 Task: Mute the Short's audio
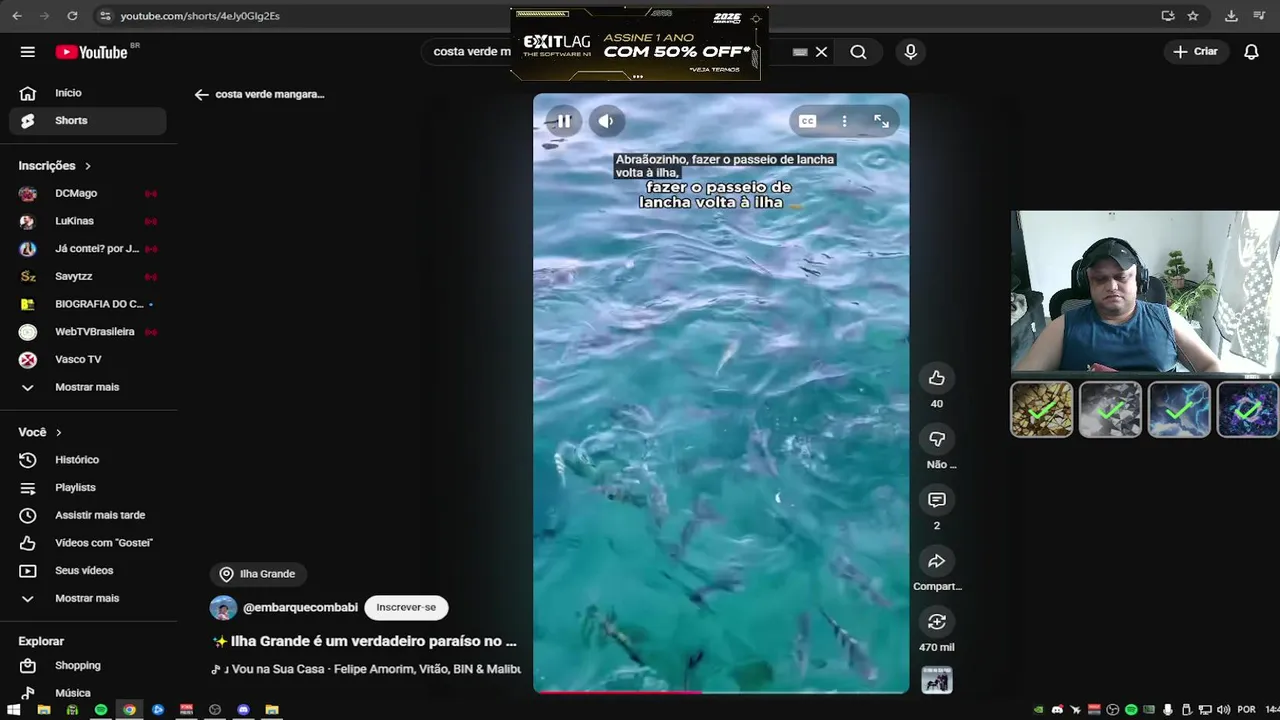click(606, 121)
